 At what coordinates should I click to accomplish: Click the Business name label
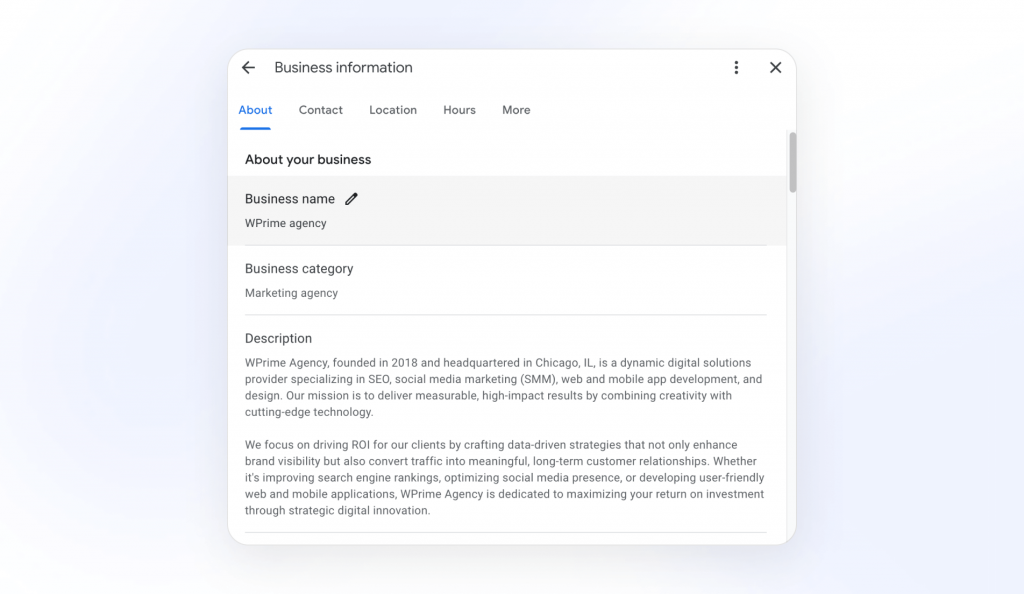pyautogui.click(x=290, y=199)
